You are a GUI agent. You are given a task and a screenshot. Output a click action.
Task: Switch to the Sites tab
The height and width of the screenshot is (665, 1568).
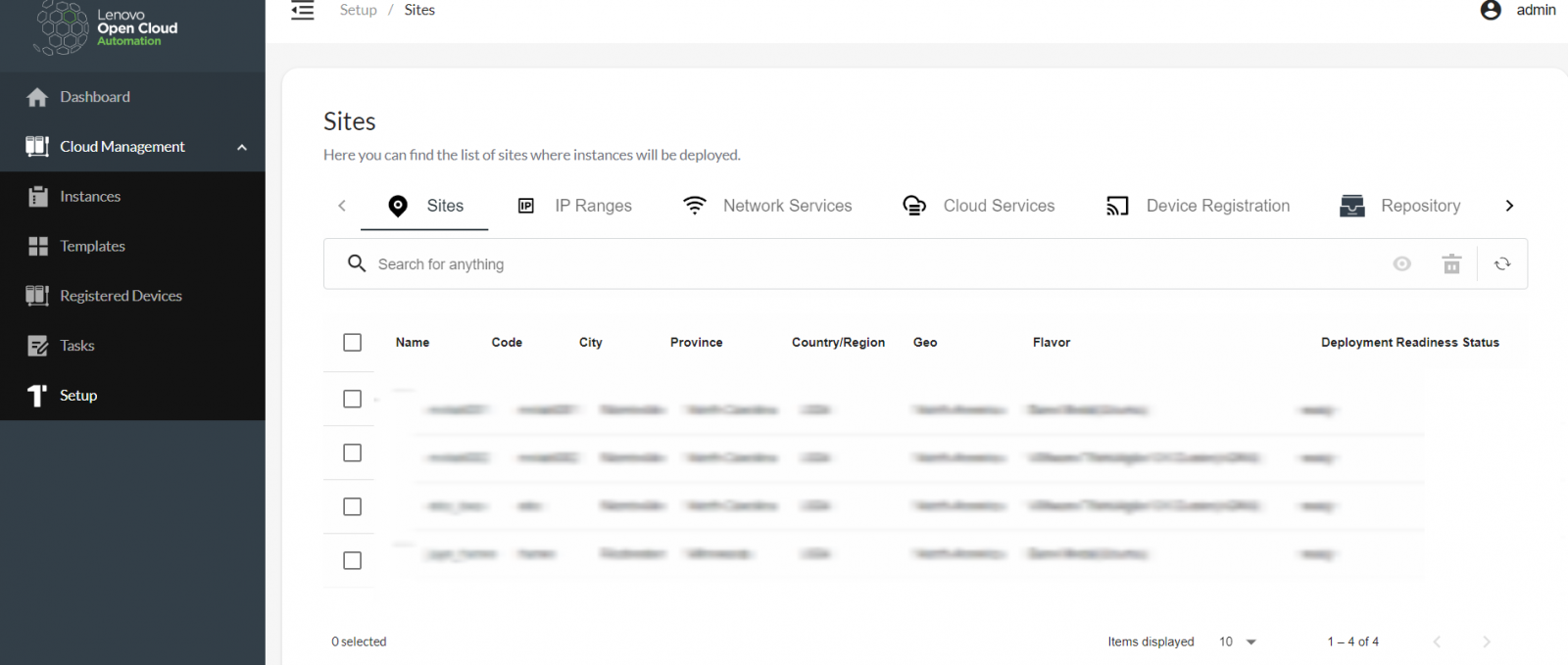[x=424, y=206]
